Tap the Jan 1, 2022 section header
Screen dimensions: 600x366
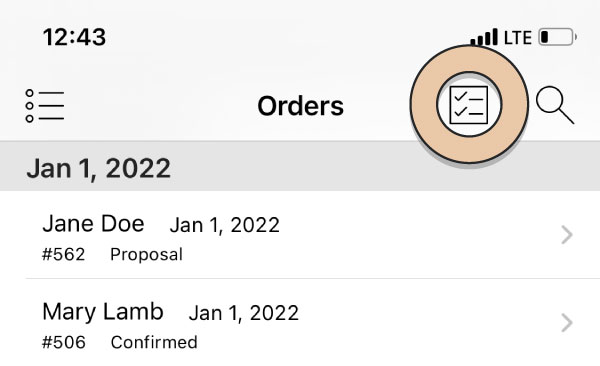300,167
